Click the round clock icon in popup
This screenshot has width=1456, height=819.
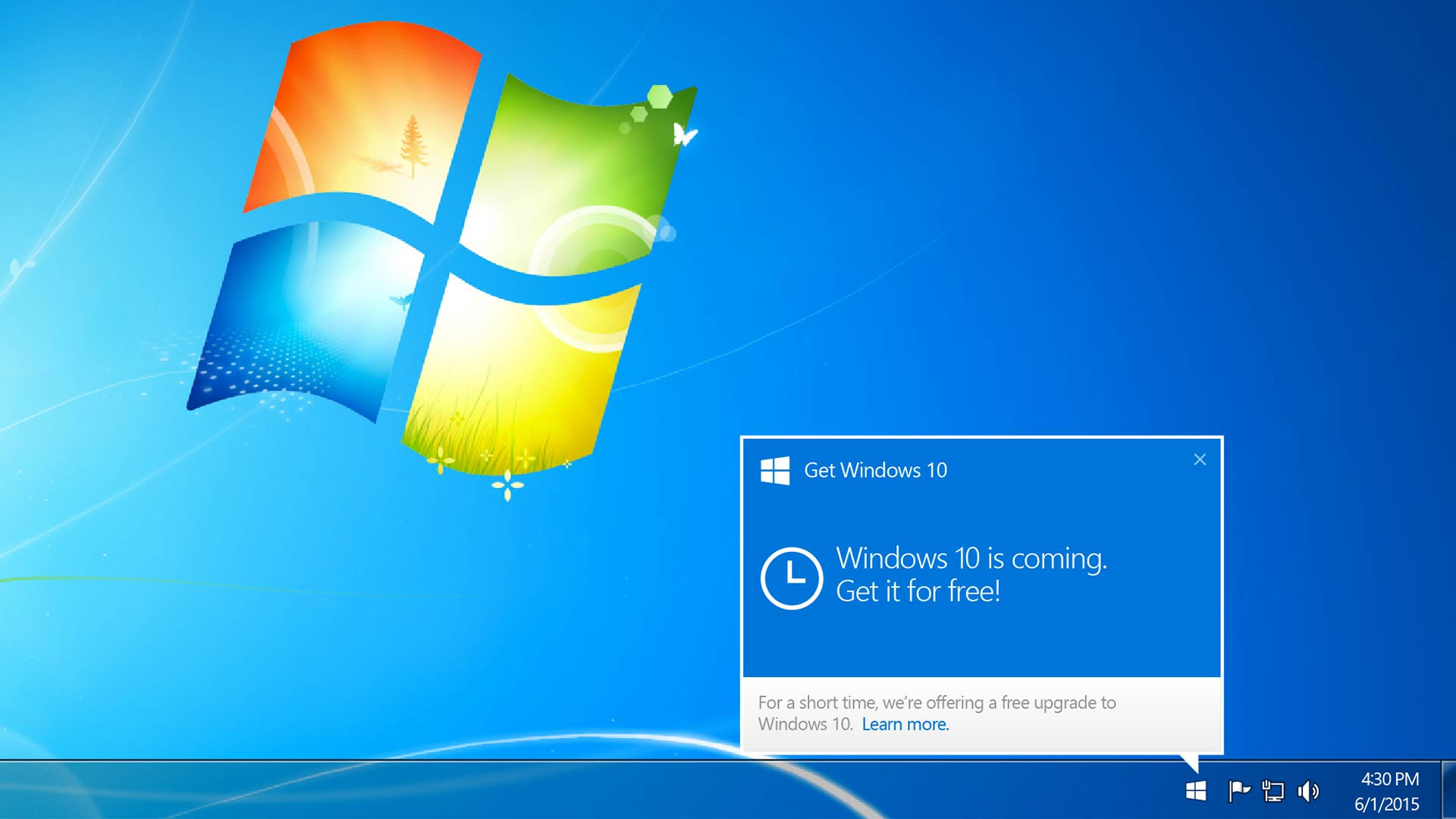tap(791, 578)
